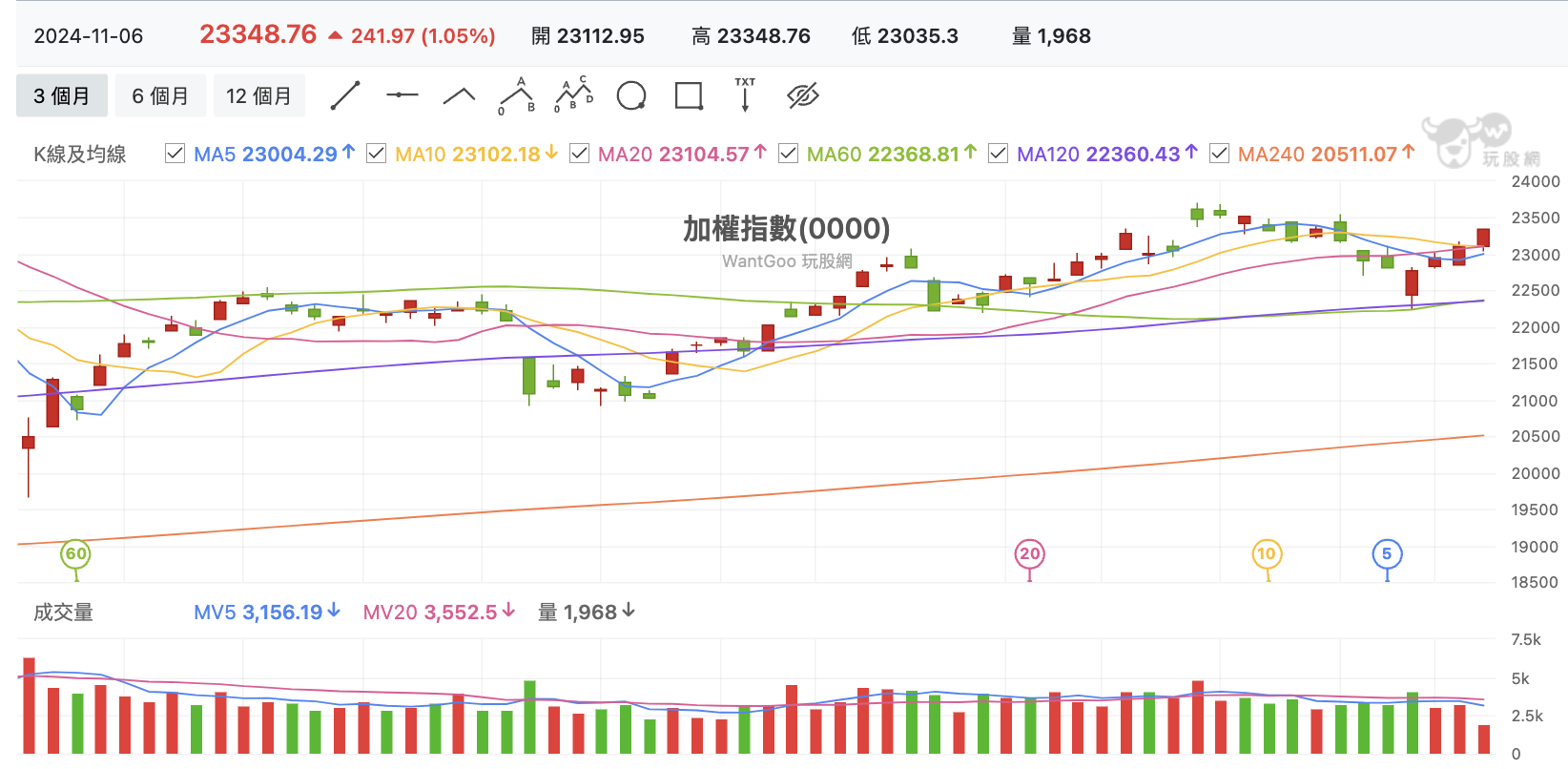
Task: Click the 高 23348.76 high value
Action: (x=751, y=36)
